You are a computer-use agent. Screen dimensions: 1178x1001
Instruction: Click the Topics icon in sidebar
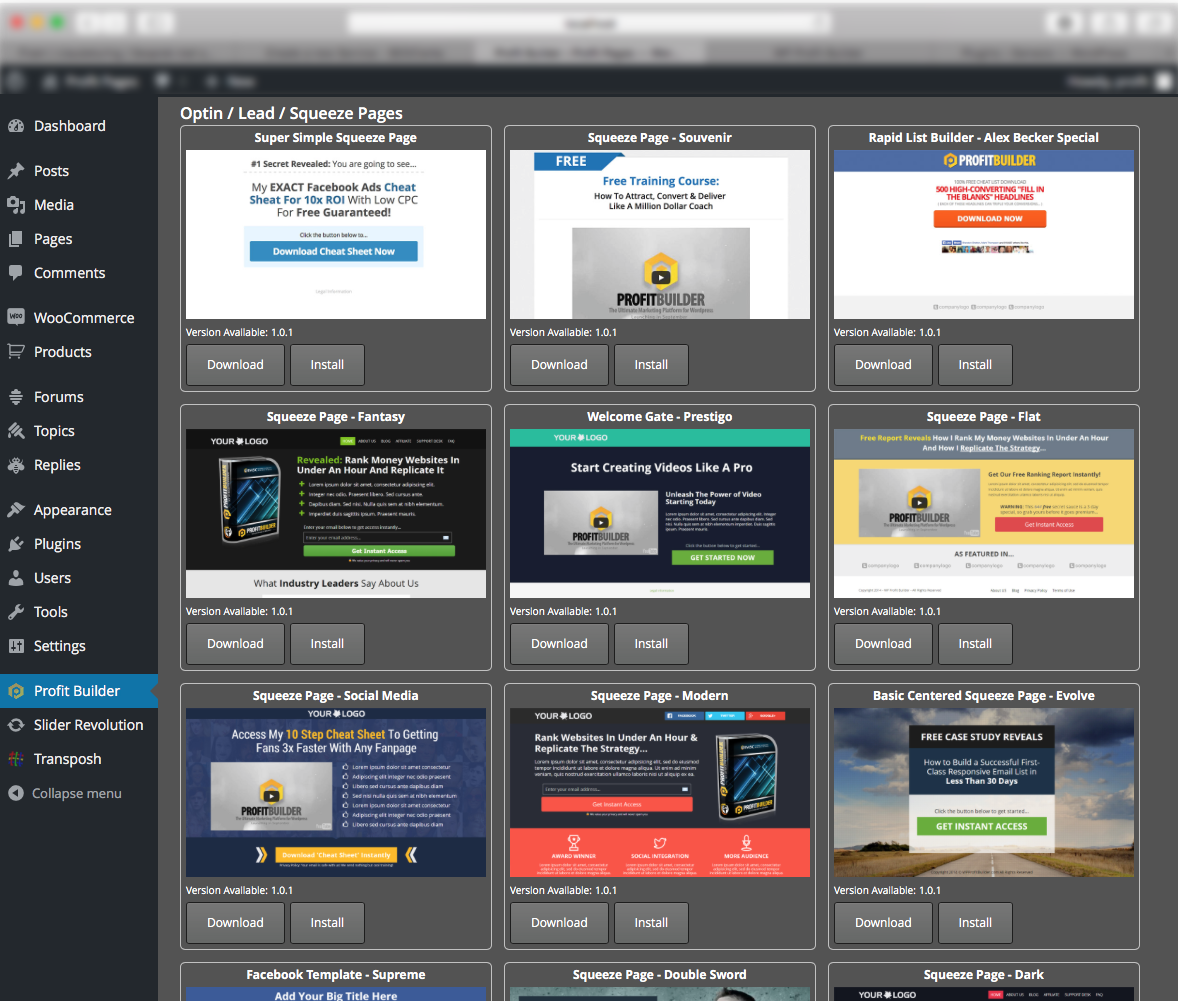[16, 431]
